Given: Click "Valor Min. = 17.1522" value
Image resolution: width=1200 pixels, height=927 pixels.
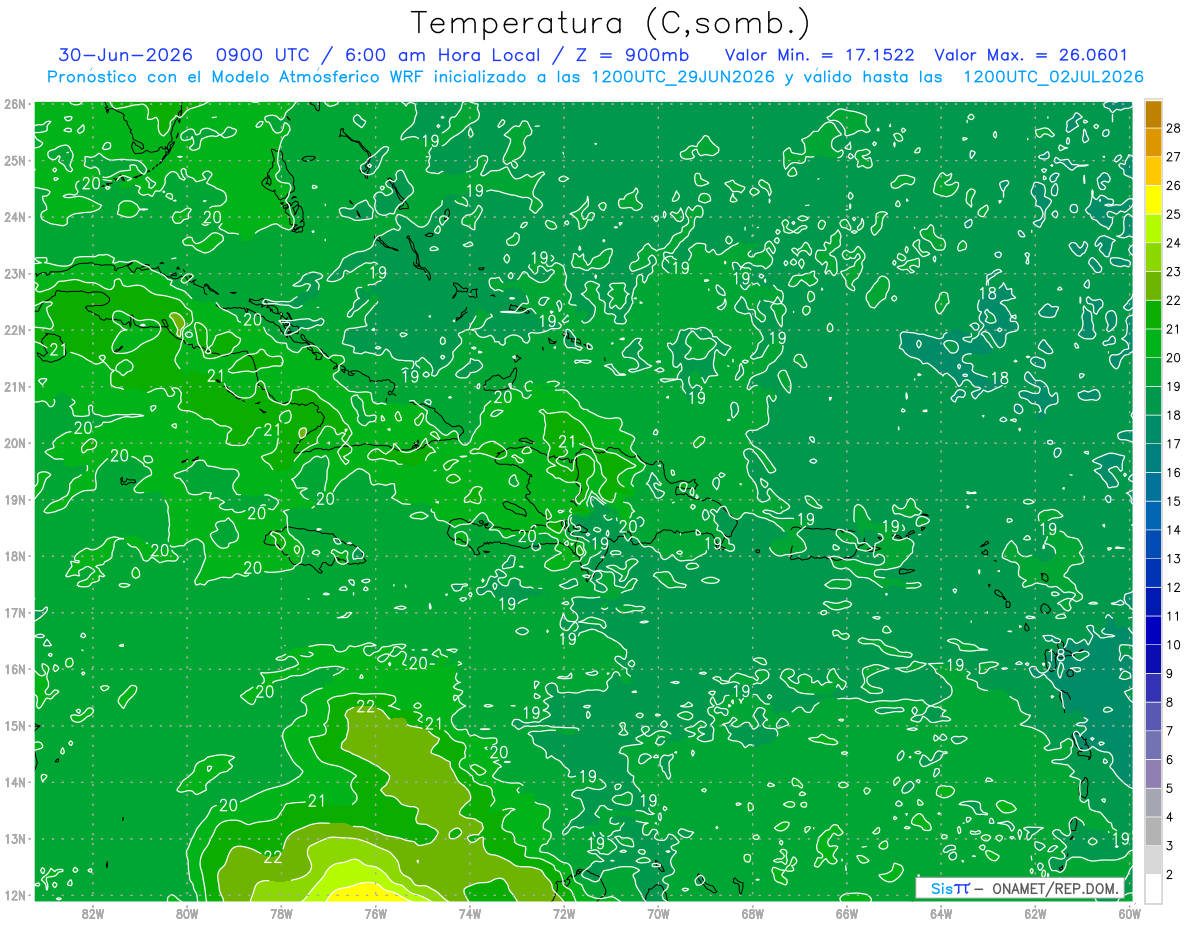Looking at the screenshot, I should pyautogui.click(x=819, y=56).
